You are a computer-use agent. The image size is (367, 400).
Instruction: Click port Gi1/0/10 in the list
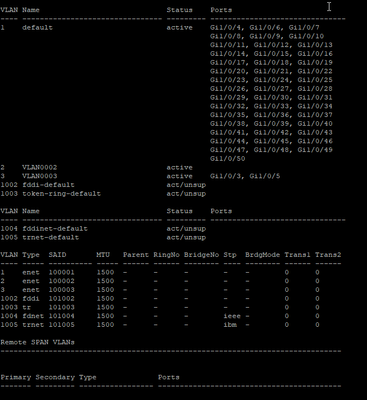tap(306, 36)
